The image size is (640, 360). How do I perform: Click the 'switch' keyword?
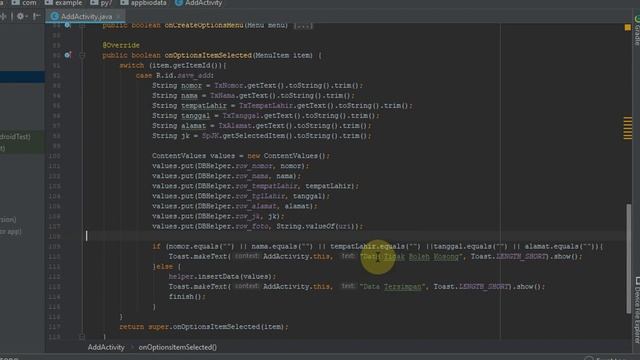[131, 65]
